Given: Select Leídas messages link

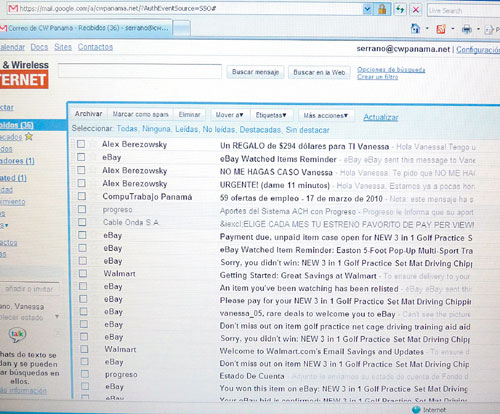Looking at the screenshot, I should [x=186, y=129].
